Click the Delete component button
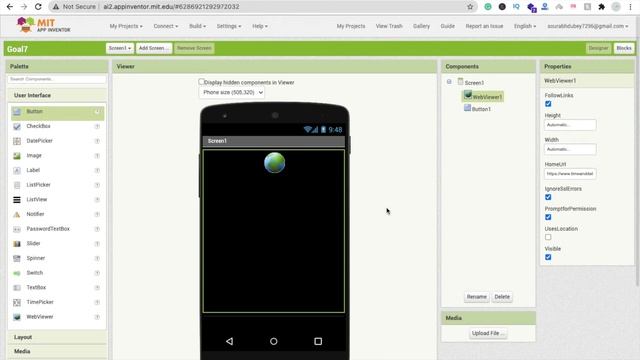Screen dimensions: 640x360 (502, 297)
